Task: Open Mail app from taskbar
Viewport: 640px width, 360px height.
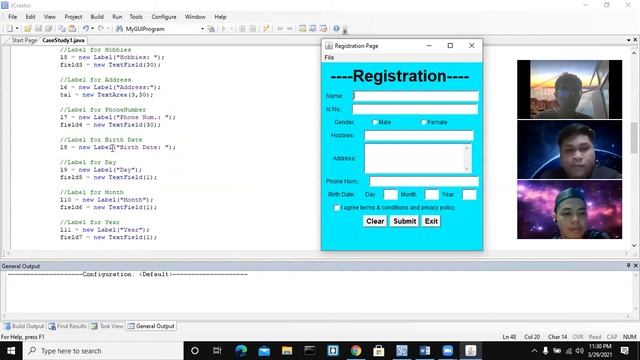Action: 264,351
